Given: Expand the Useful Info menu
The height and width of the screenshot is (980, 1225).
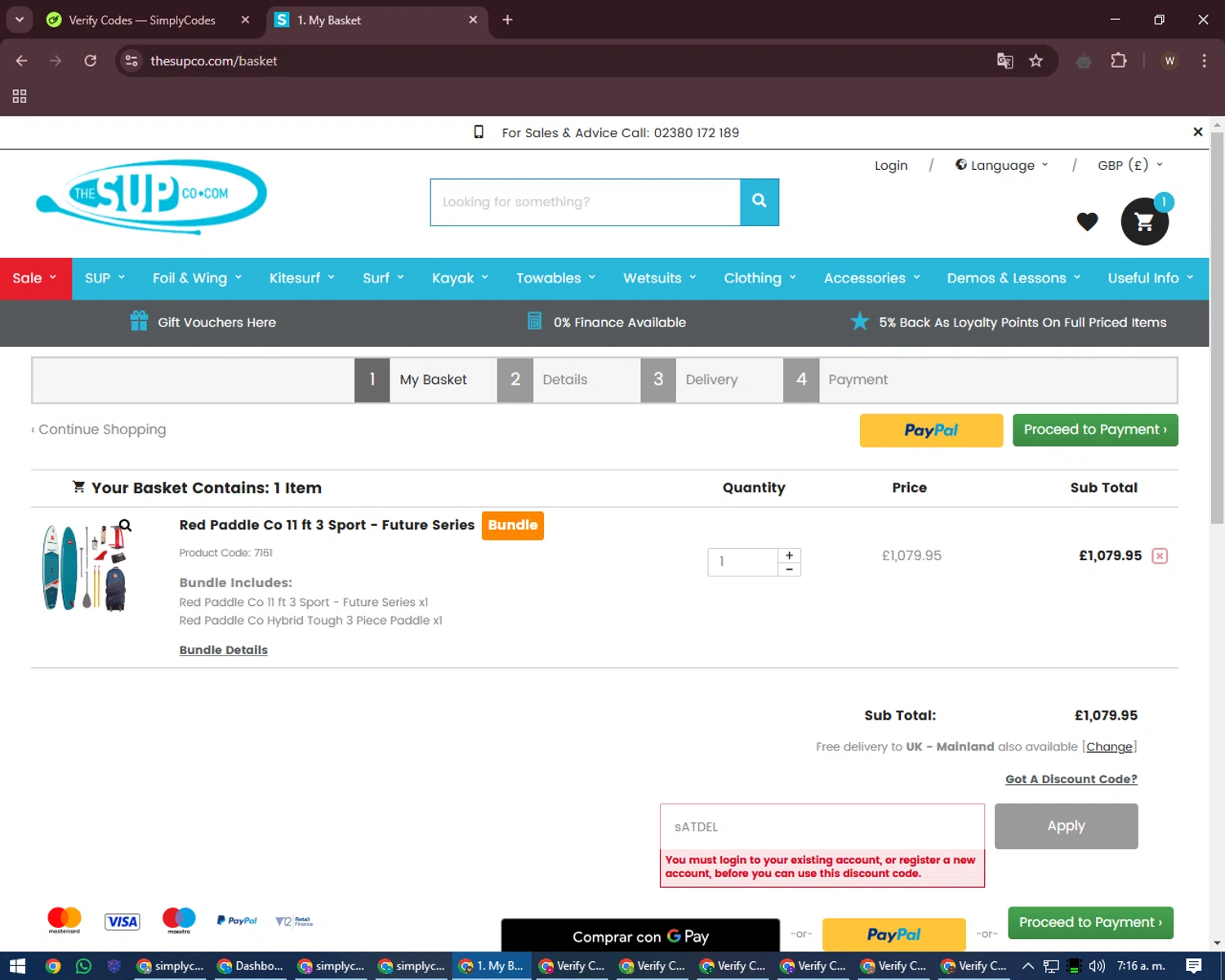Looking at the screenshot, I should point(1151,278).
